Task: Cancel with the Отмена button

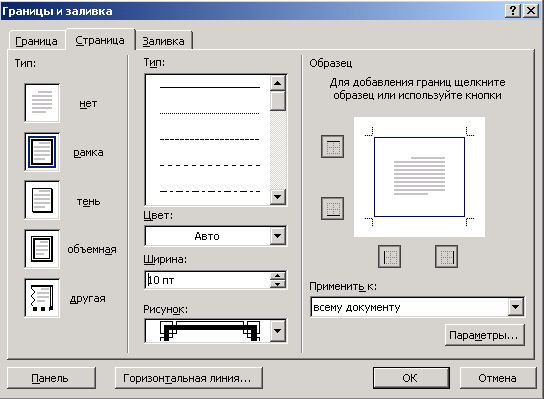Action: click(498, 378)
